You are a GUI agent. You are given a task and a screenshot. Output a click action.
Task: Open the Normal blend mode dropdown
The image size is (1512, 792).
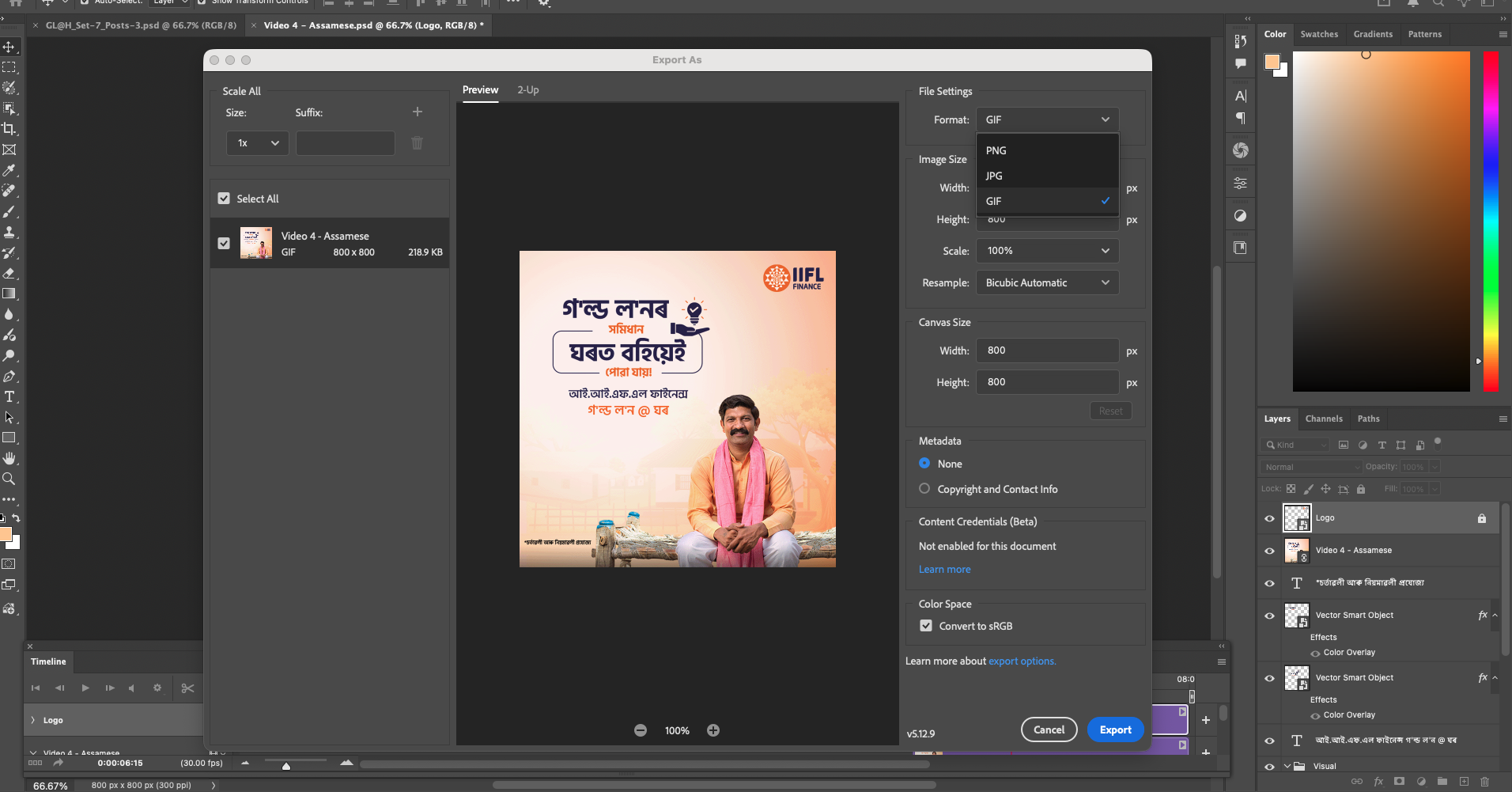click(x=1311, y=467)
